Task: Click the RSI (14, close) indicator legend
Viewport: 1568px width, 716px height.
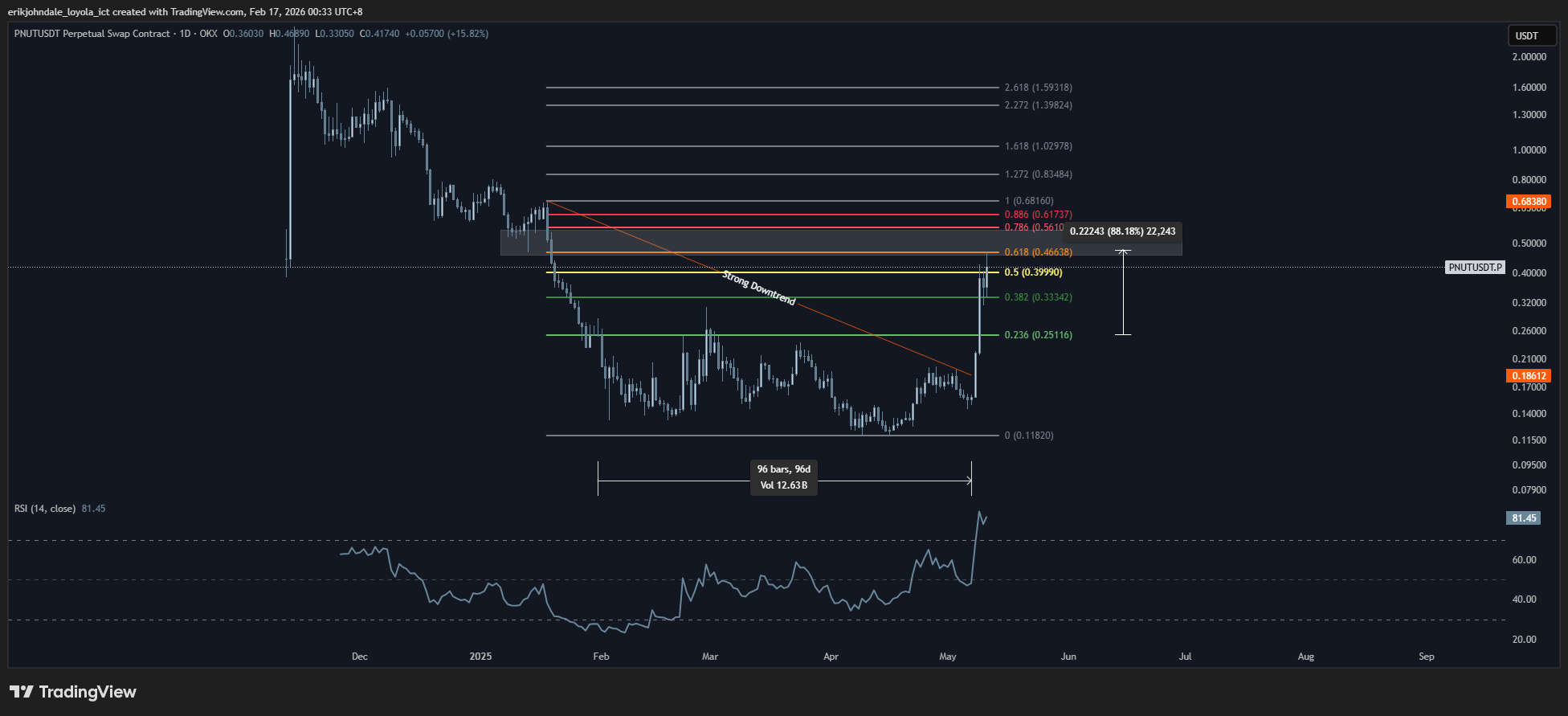Action: (x=45, y=509)
